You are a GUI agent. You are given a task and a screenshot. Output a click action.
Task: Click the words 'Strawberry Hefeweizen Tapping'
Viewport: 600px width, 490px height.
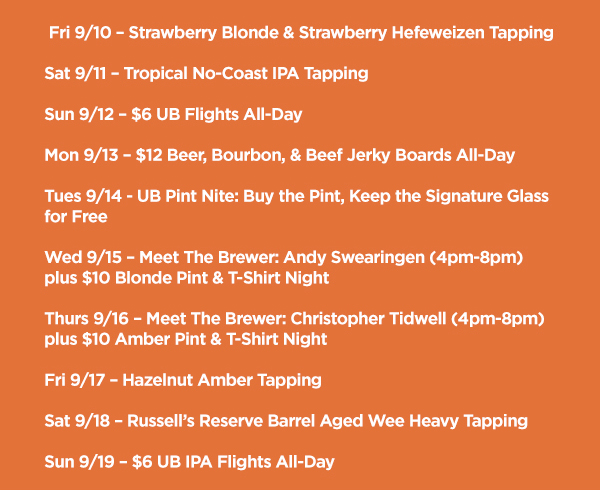[426, 33]
